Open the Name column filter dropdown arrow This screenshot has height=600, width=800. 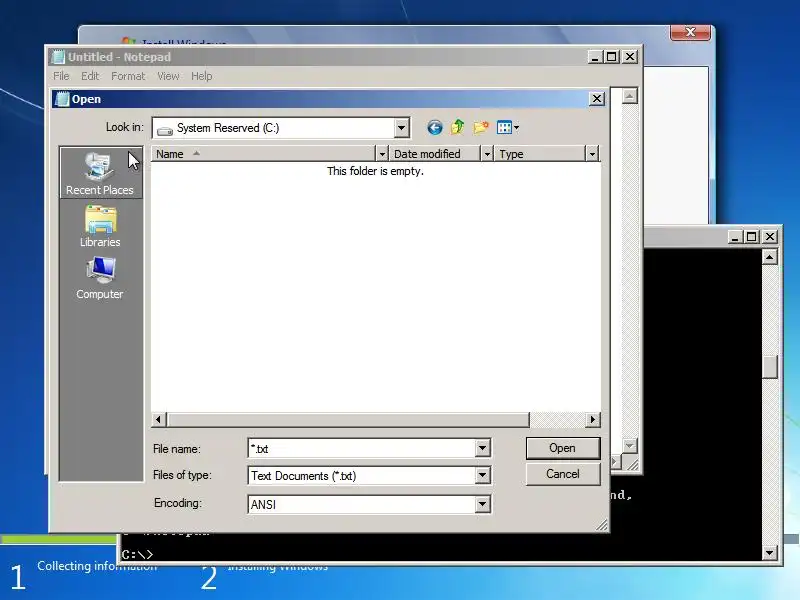(x=382, y=154)
